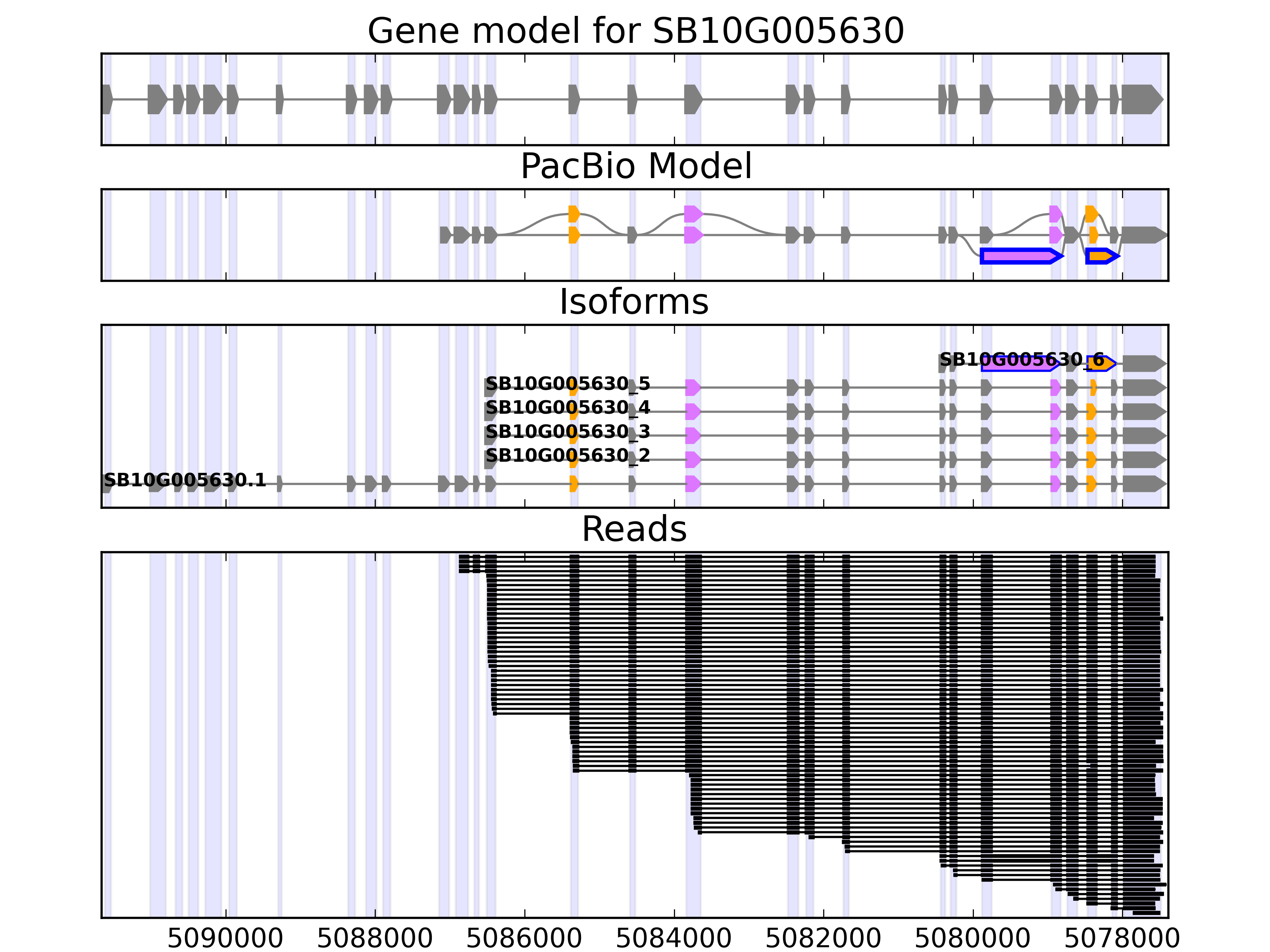Click the upper purple exon near 5084000 in PacBio Model
Image resolution: width=1270 pixels, height=952 pixels.
coord(693,214)
